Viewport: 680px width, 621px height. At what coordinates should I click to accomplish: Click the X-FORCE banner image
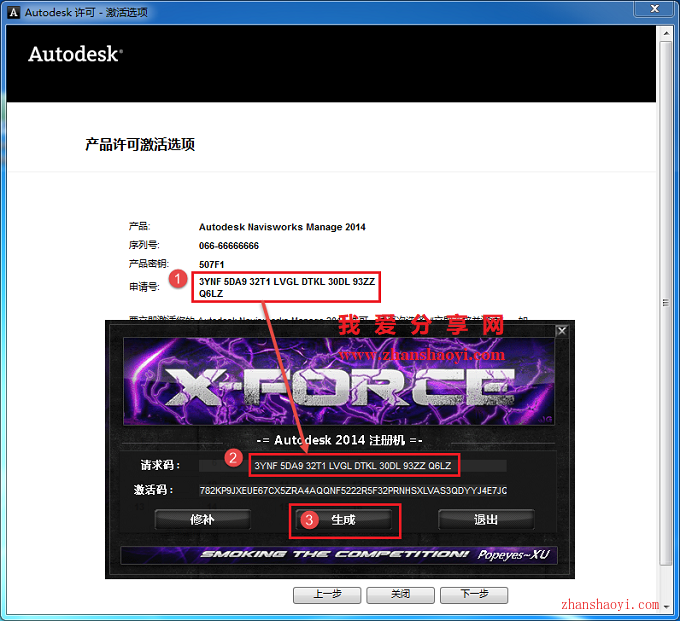tap(339, 382)
